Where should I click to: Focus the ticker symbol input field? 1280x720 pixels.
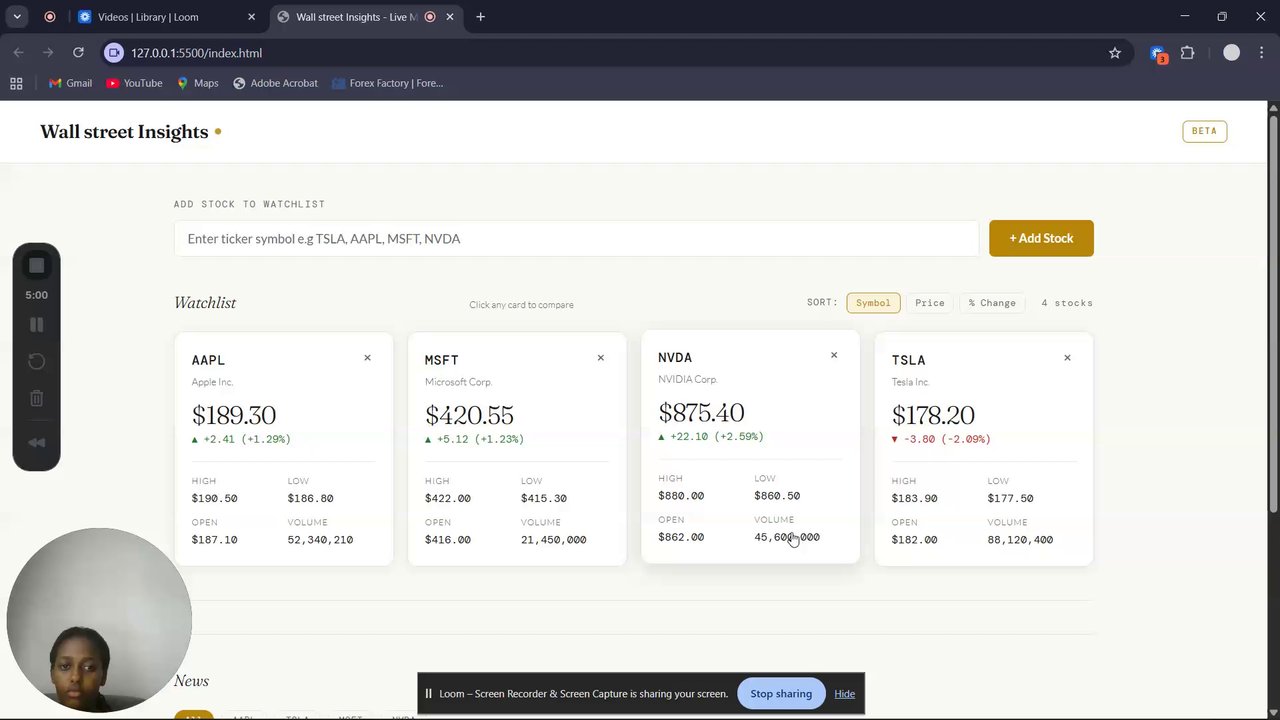coord(576,238)
